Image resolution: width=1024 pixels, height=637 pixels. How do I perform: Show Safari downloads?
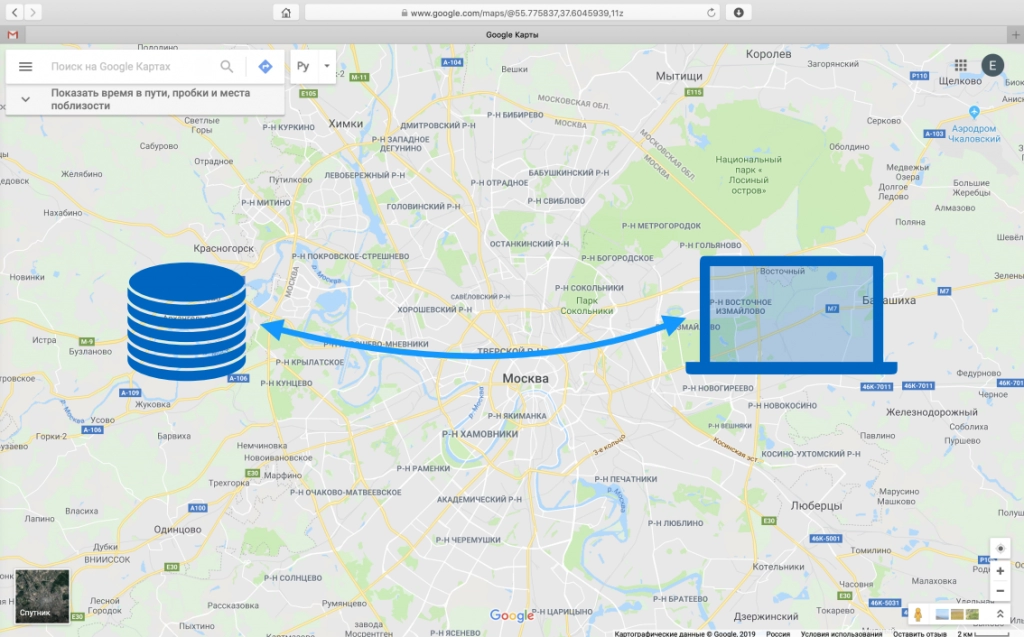pos(739,12)
